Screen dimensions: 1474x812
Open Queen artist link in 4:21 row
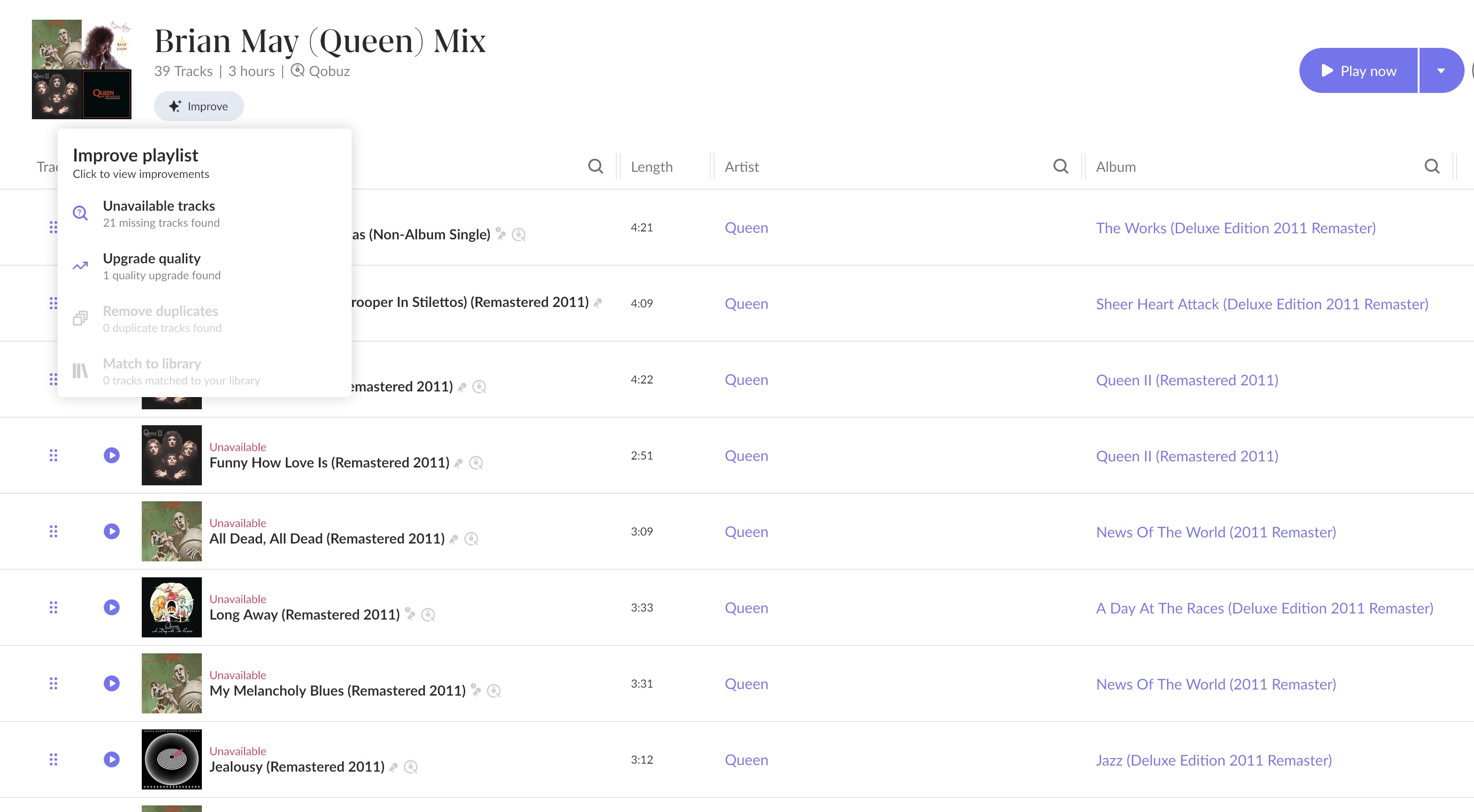pyautogui.click(x=746, y=228)
